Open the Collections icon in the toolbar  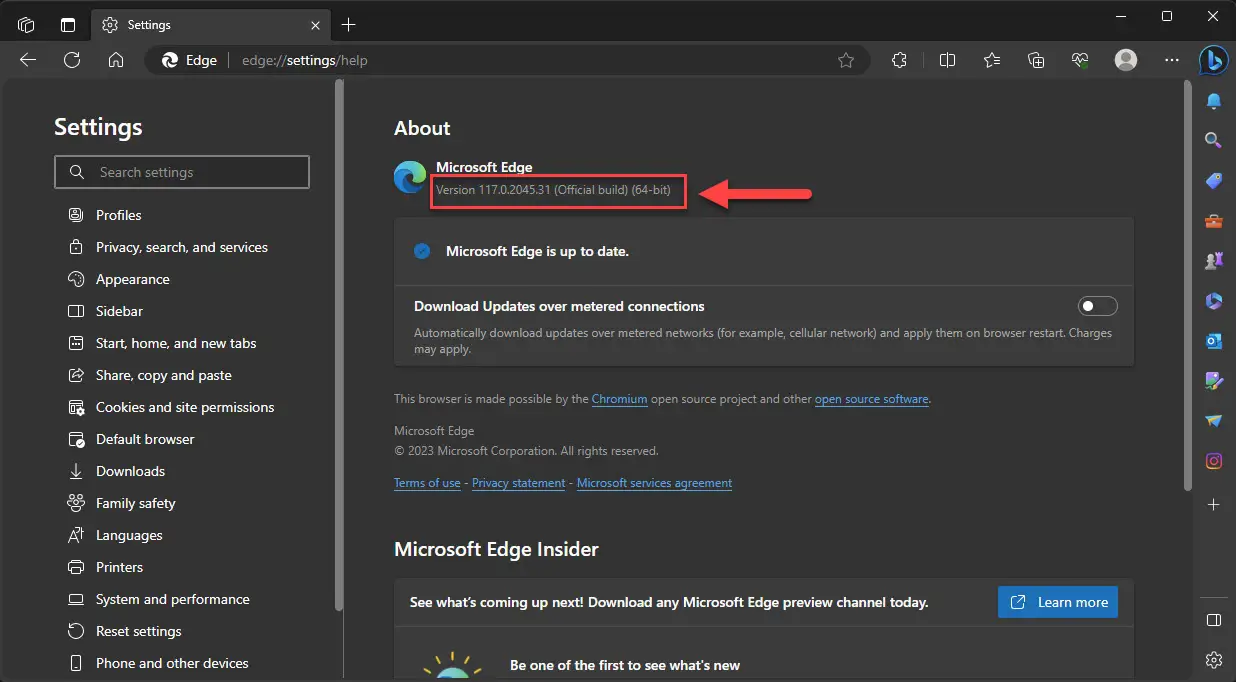coord(1036,60)
